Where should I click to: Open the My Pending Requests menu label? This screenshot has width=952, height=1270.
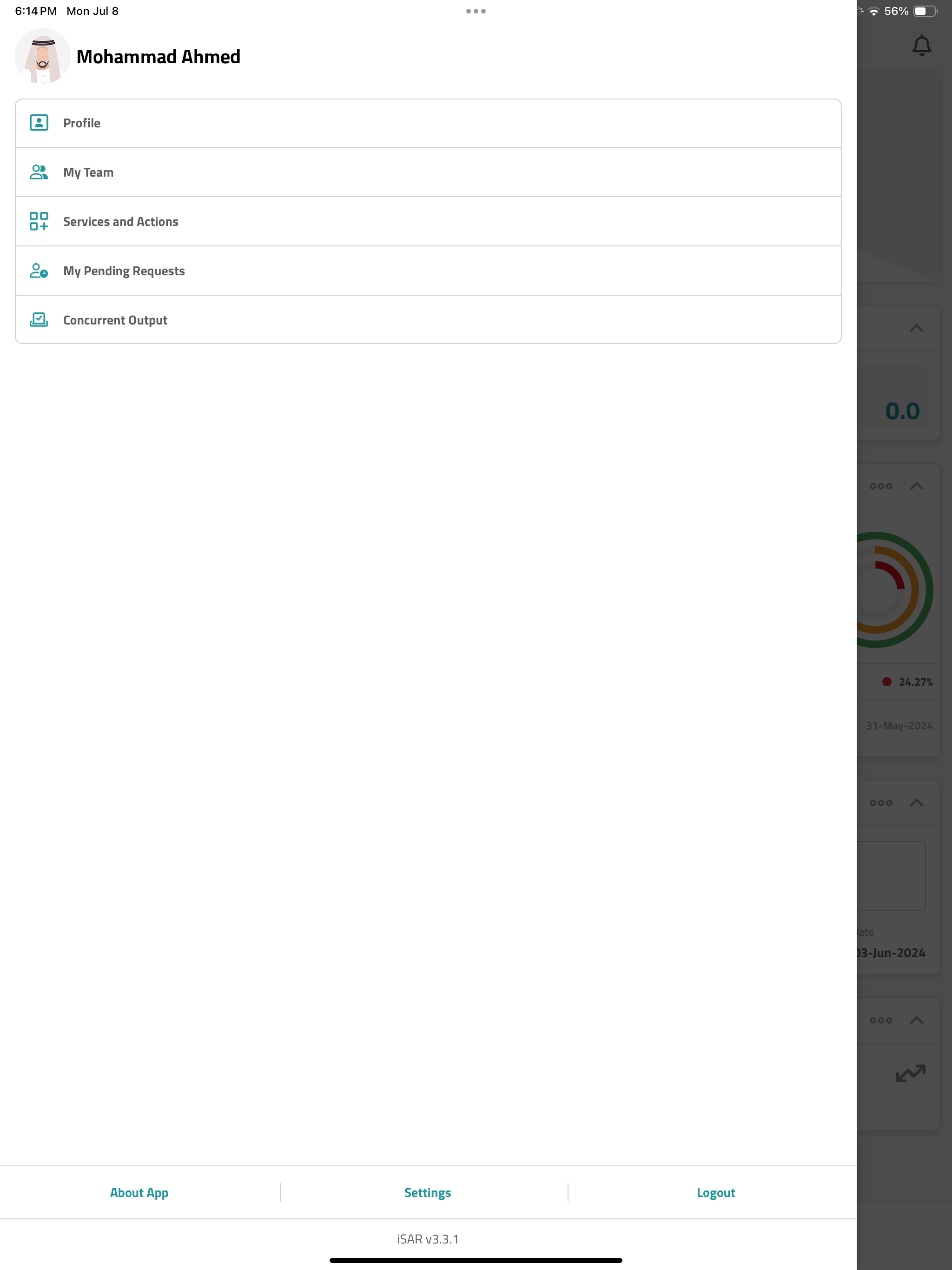pyautogui.click(x=124, y=271)
